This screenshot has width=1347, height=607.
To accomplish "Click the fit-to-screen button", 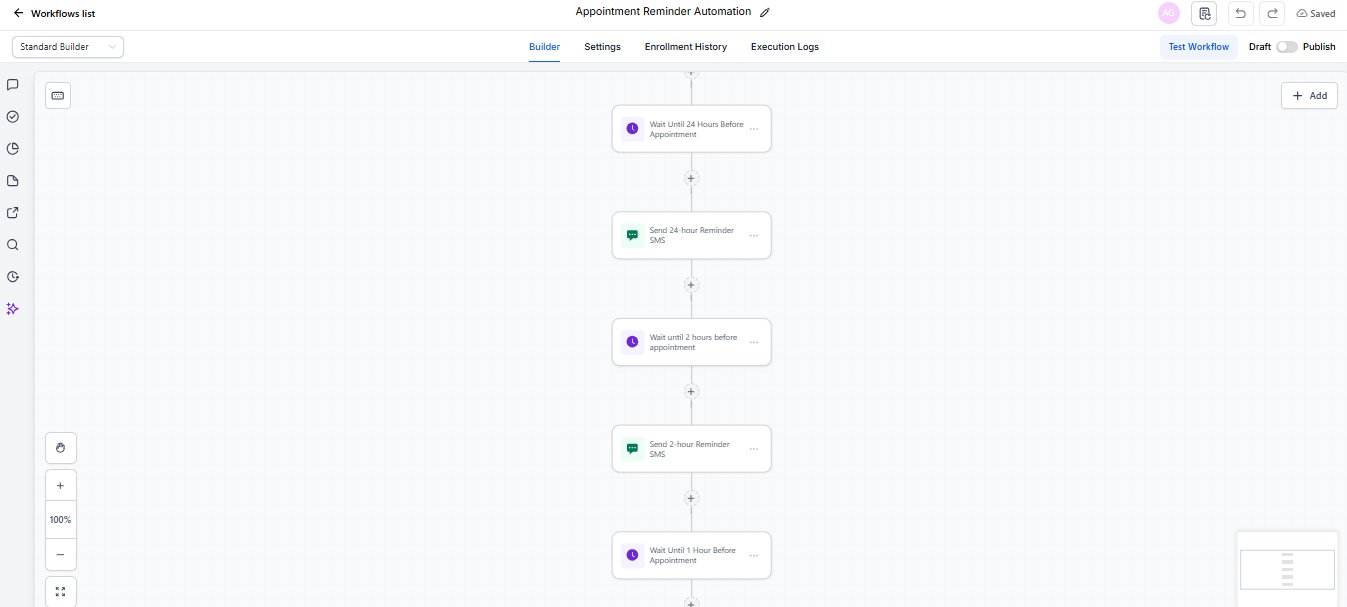I will (x=60, y=591).
